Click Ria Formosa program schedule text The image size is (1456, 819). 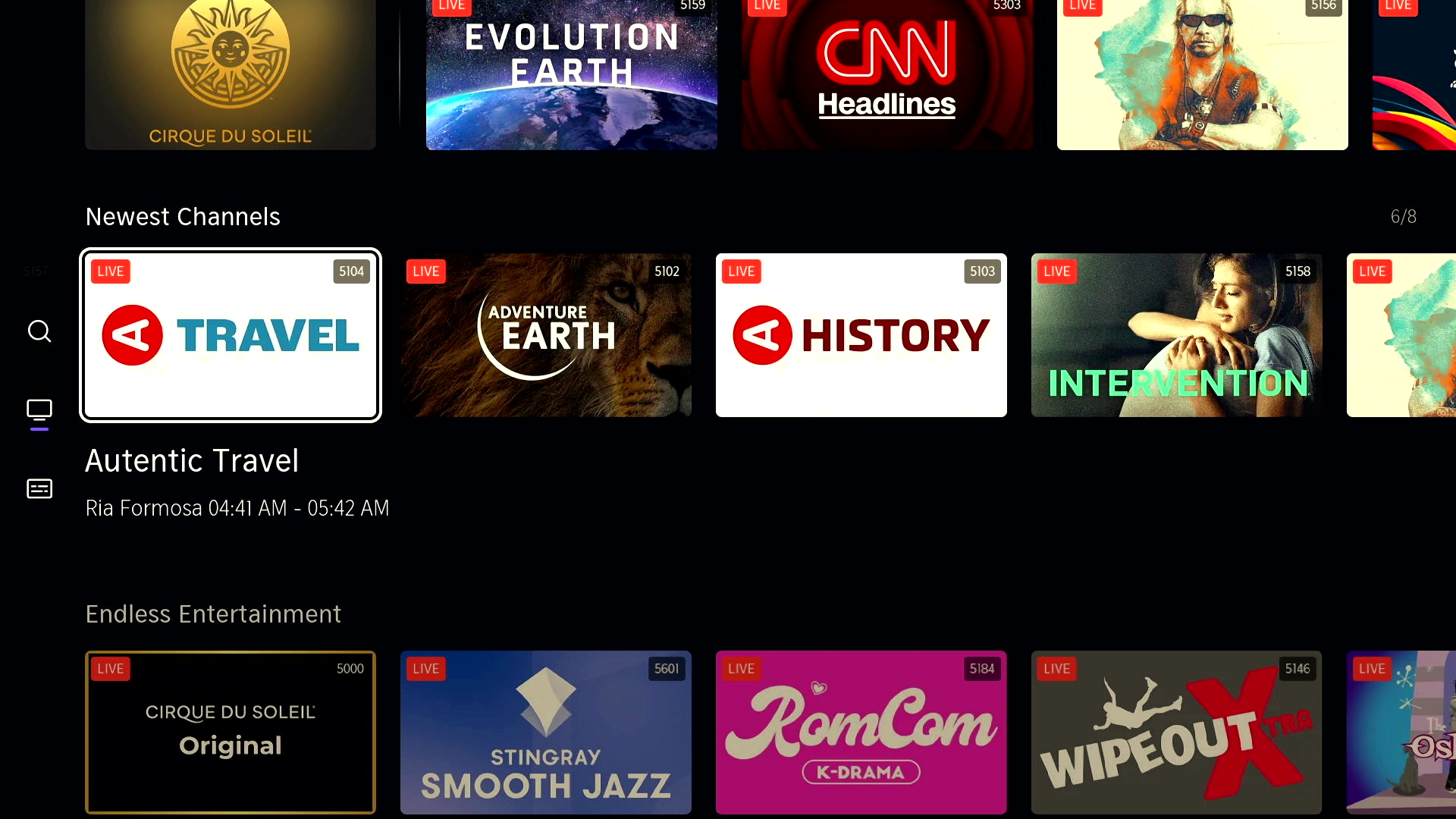tap(237, 508)
